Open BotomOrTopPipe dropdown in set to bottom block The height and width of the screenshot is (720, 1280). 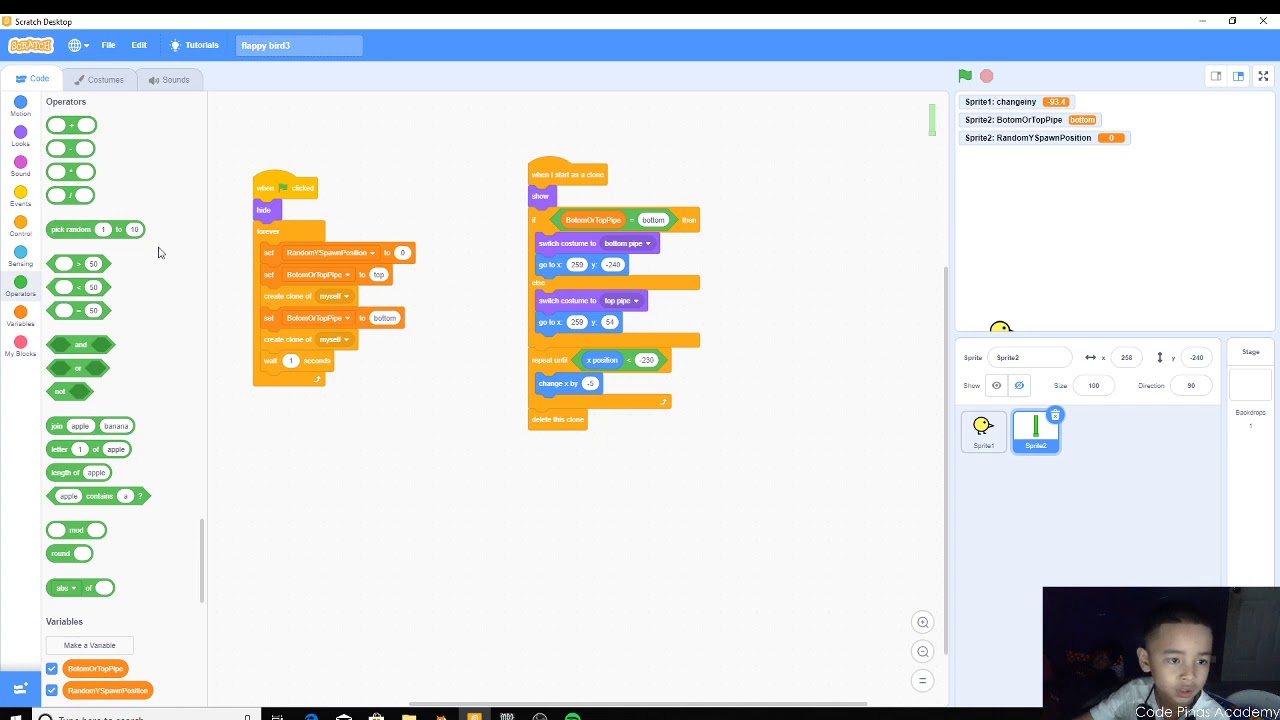[x=318, y=318]
